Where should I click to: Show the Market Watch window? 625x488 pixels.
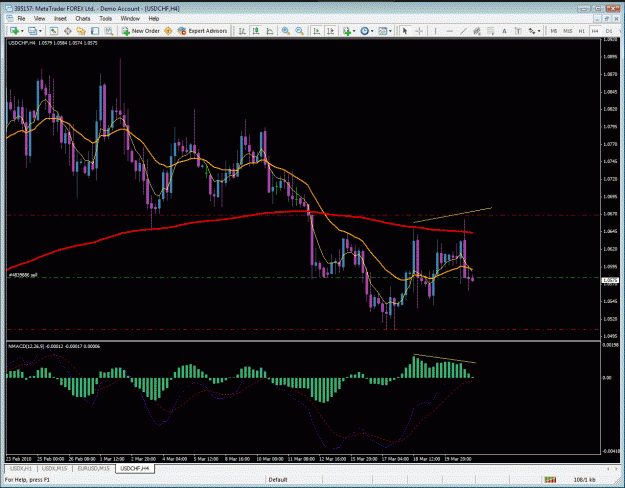54,31
